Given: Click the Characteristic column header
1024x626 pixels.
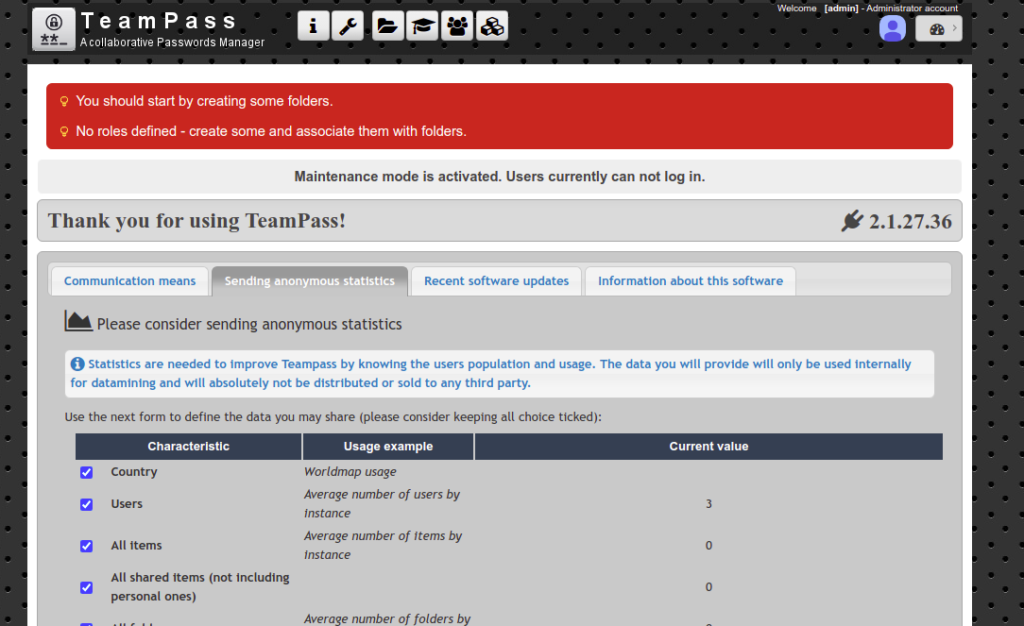Looking at the screenshot, I should pyautogui.click(x=188, y=446).
